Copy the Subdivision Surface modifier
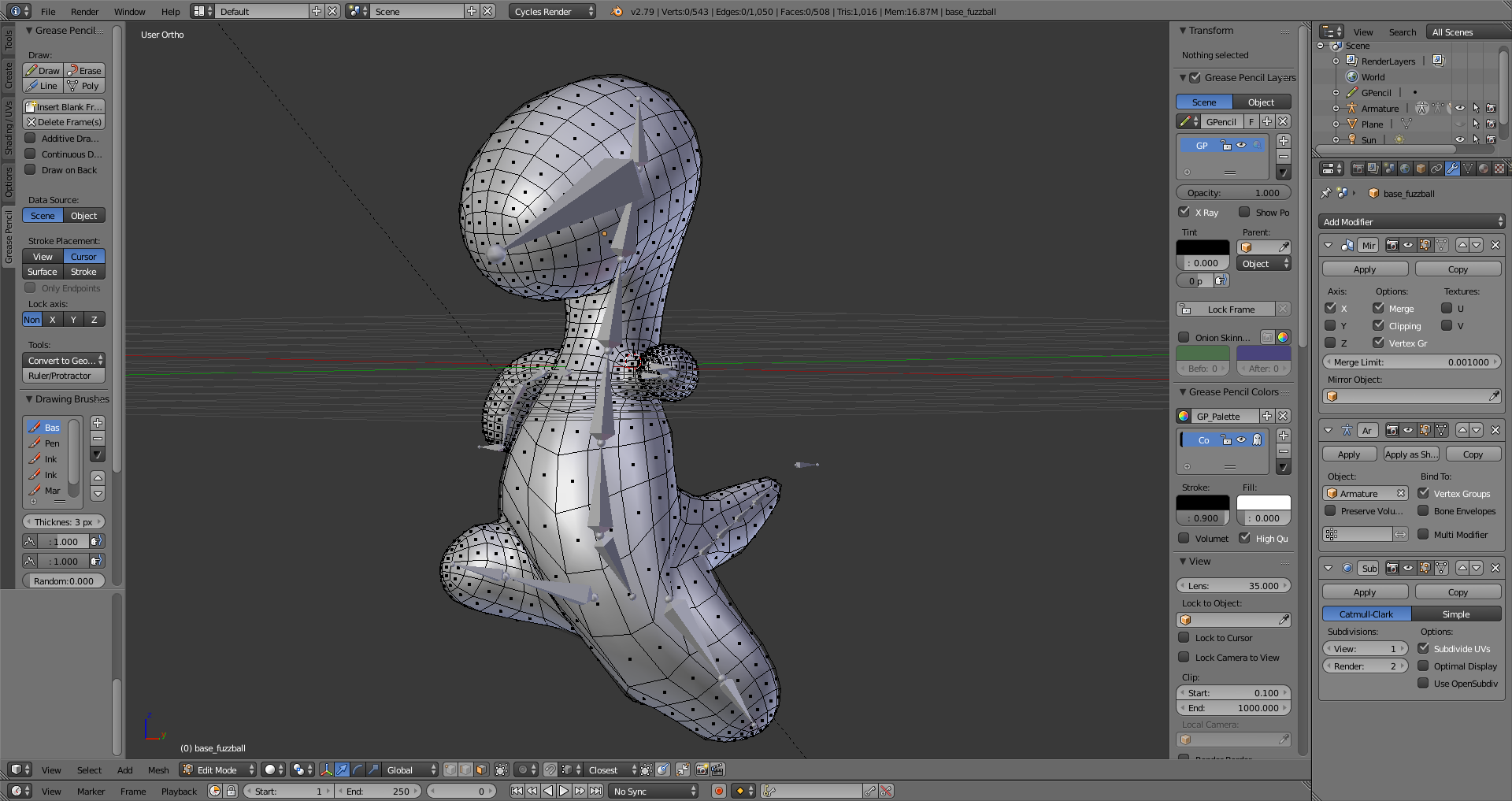Screen dimensions: 1512x801 [1458, 591]
